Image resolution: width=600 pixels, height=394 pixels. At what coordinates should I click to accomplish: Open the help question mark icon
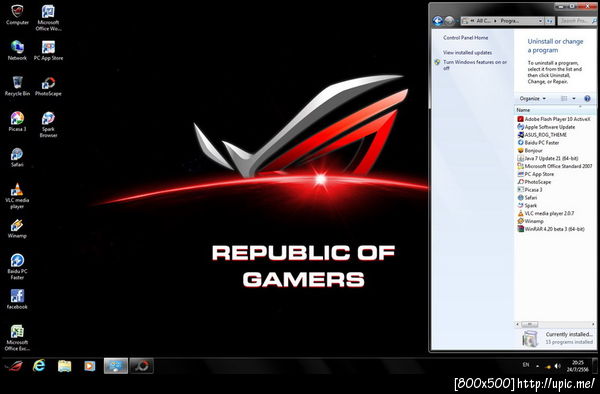[587, 99]
